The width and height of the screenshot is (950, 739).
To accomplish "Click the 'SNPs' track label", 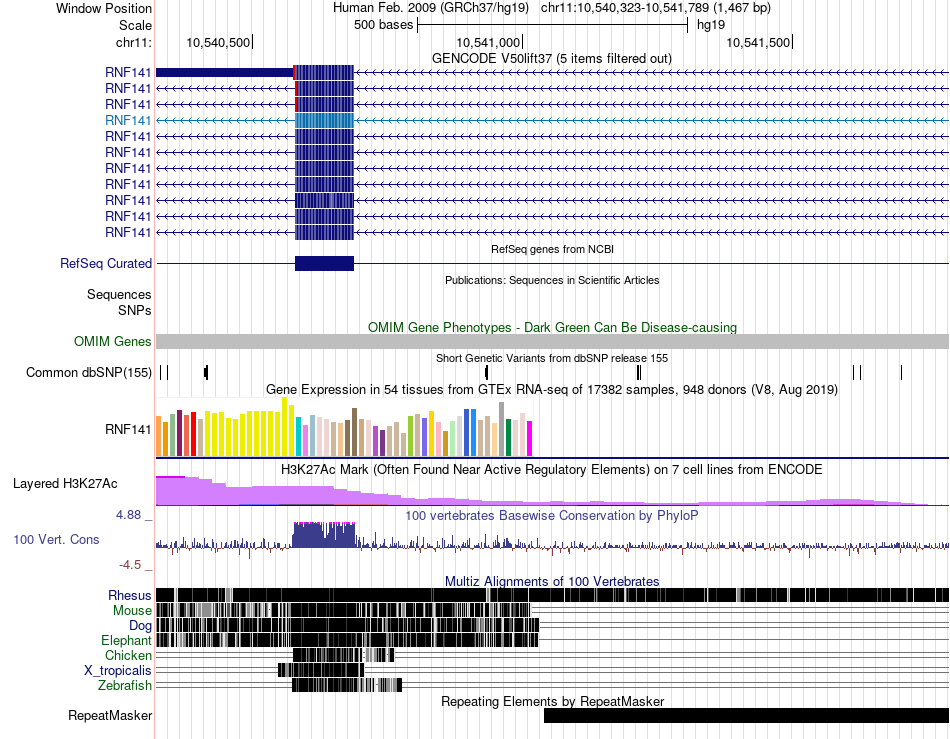I will click(x=135, y=311).
